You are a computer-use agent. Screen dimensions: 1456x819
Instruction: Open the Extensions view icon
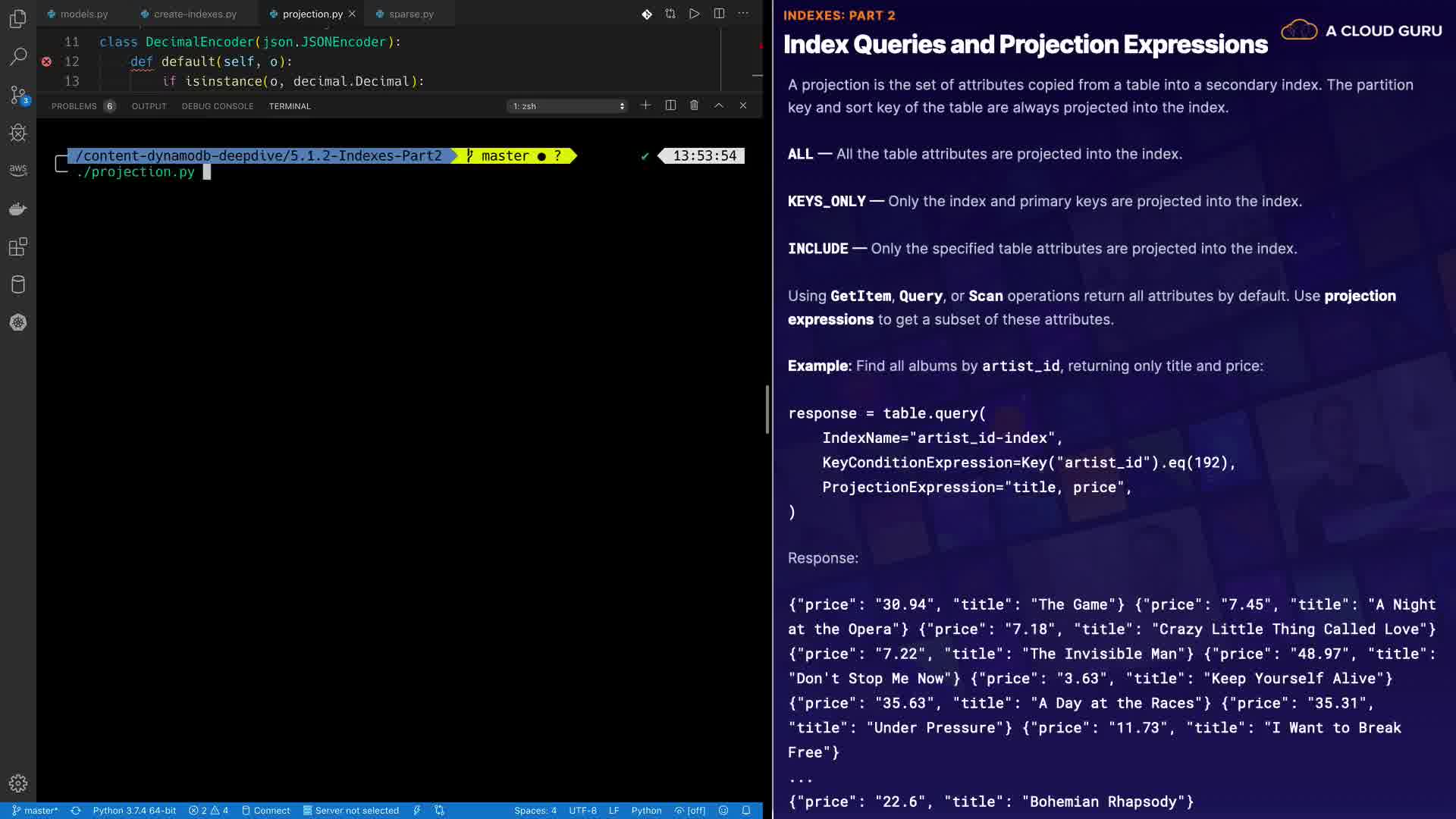click(x=18, y=246)
